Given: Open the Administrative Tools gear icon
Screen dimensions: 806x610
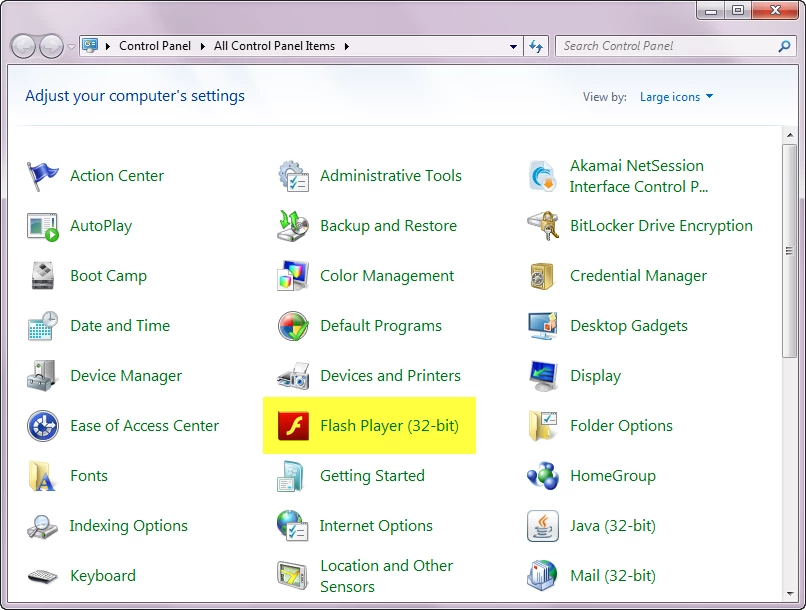Looking at the screenshot, I should point(293,176).
